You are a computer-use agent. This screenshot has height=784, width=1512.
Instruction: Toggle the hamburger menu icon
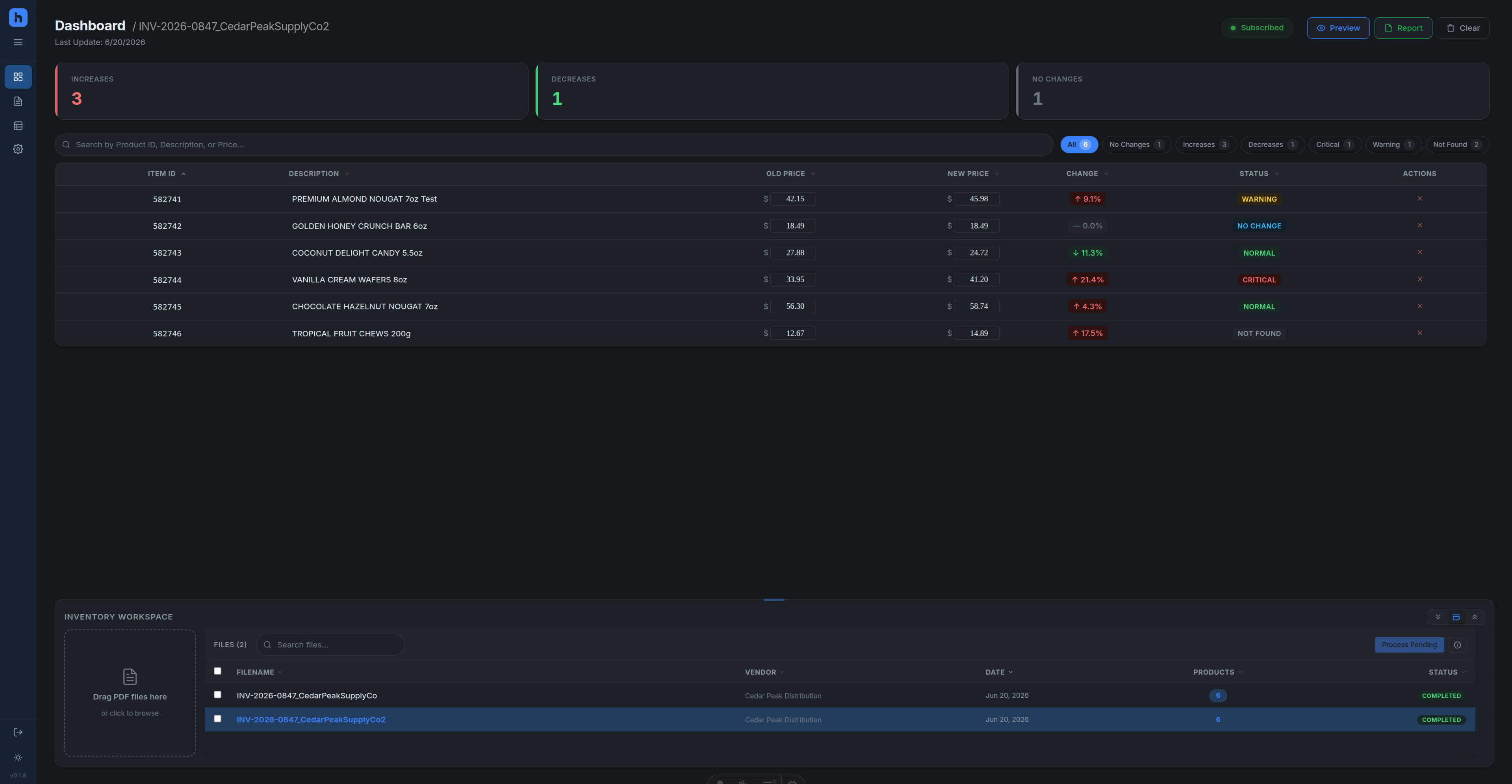[18, 42]
